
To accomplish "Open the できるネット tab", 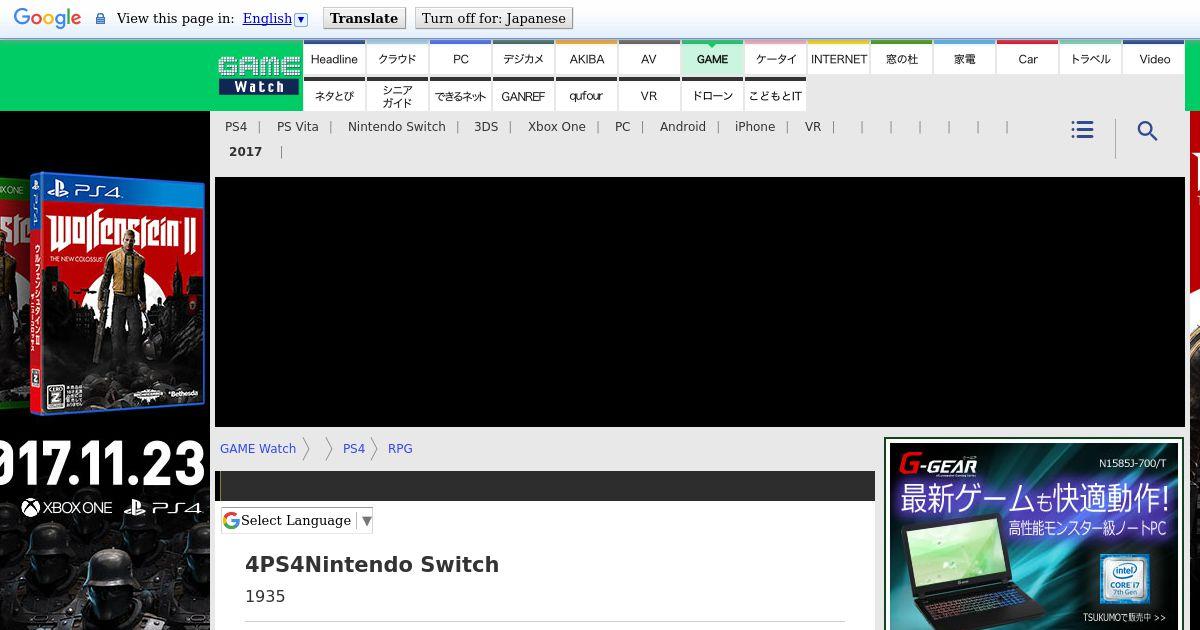I will pos(461,96).
